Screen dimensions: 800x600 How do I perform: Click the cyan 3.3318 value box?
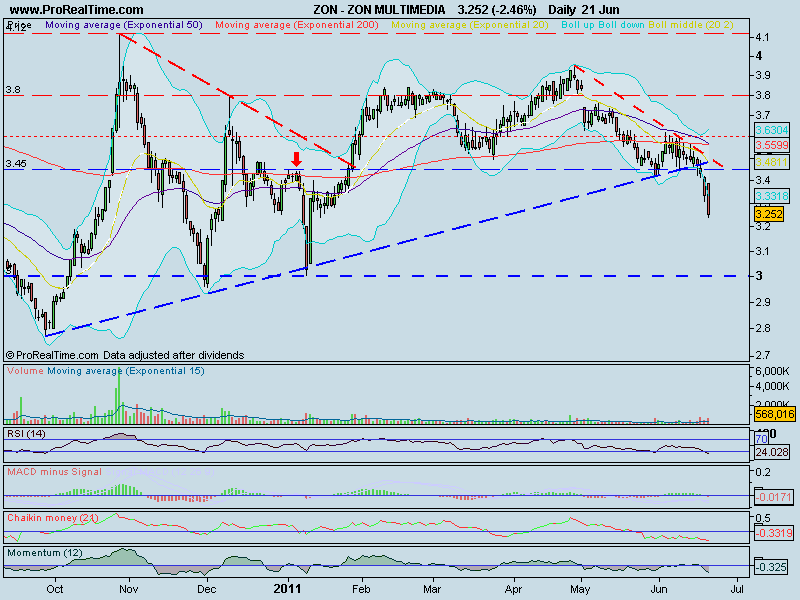(772, 195)
